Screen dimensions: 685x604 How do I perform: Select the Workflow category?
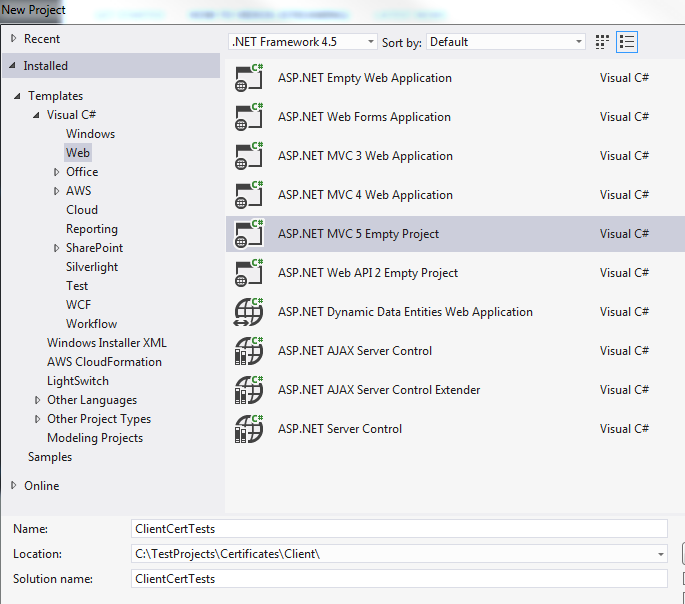coord(91,324)
